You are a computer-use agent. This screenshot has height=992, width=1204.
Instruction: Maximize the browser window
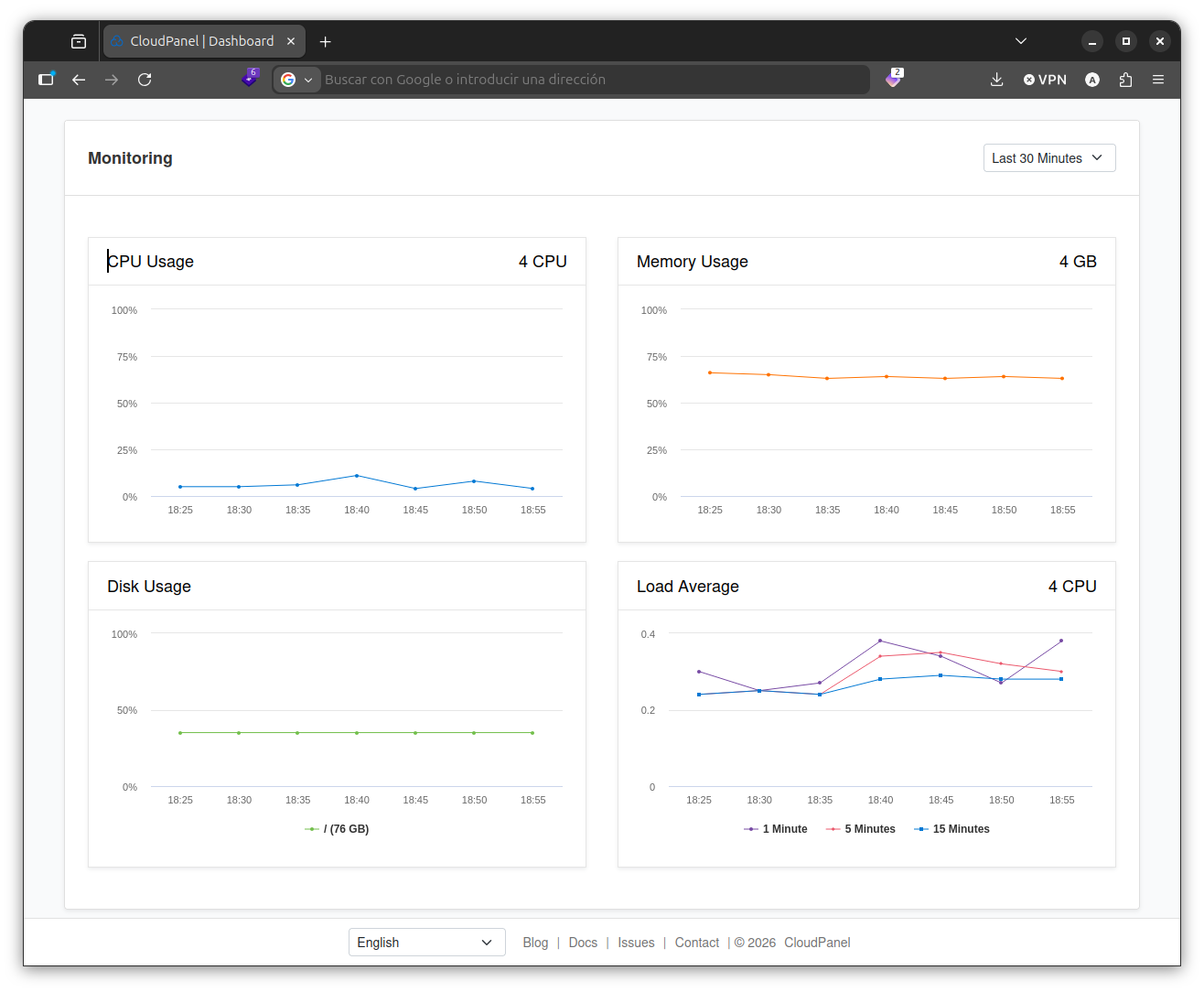pyautogui.click(x=1126, y=41)
